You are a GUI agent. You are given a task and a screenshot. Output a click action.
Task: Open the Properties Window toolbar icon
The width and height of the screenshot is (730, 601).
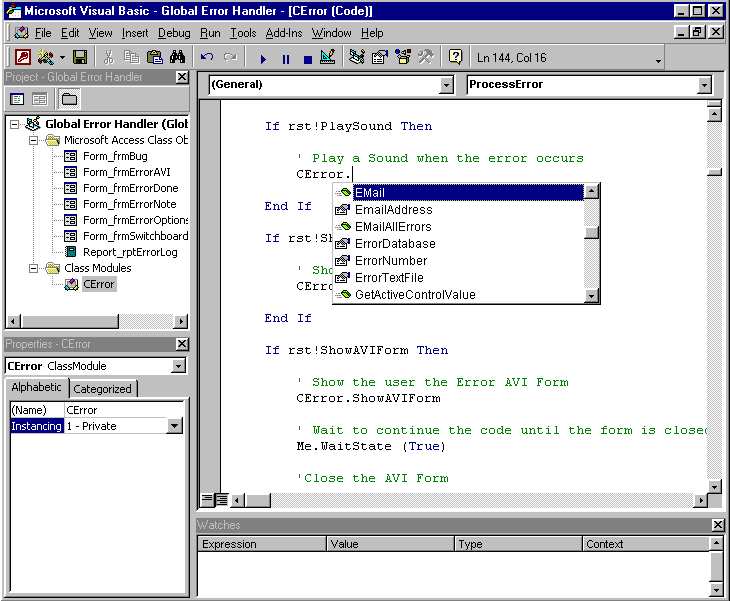(x=380, y=57)
